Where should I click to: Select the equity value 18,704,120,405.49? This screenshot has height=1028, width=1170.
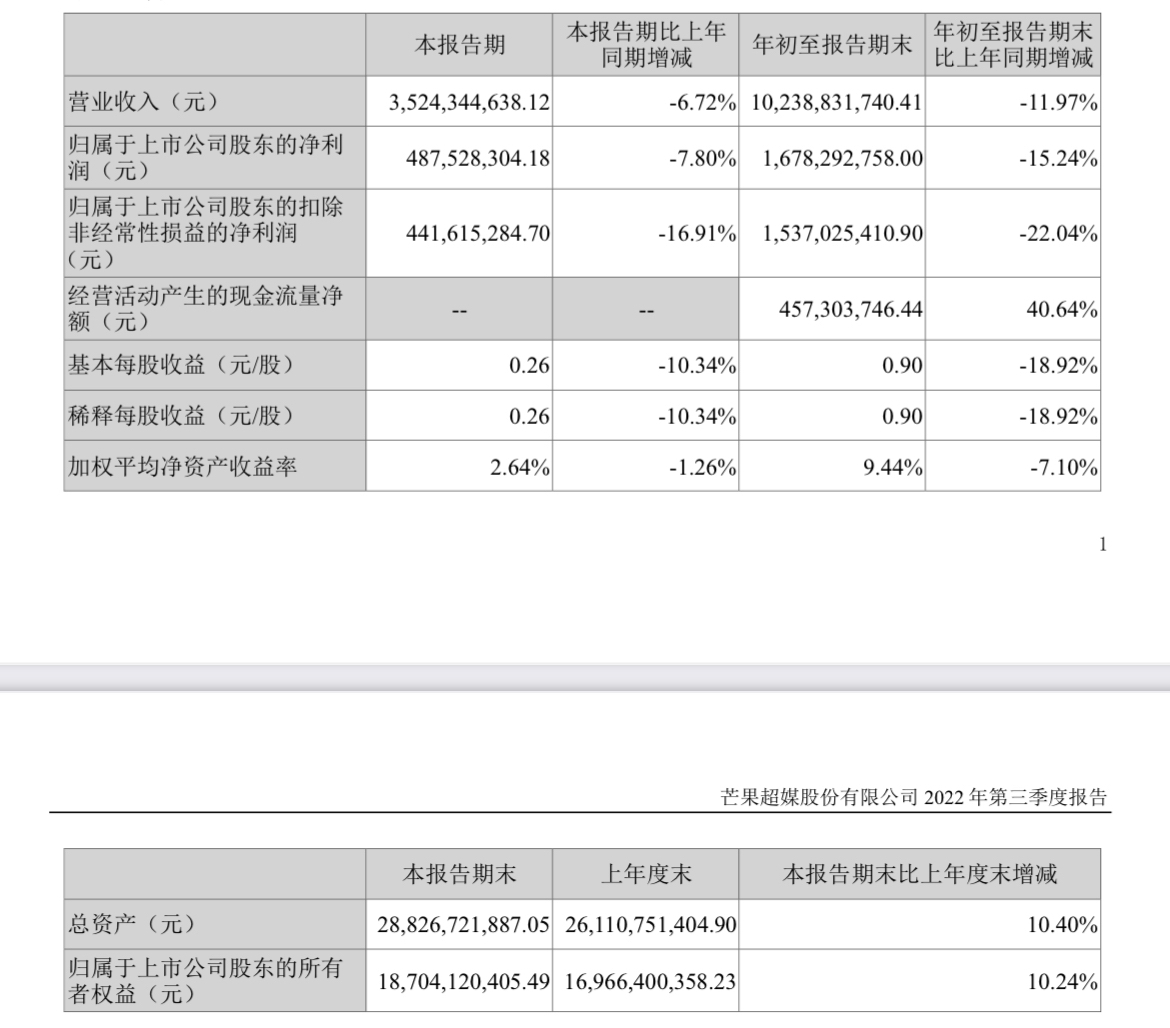coord(463,981)
